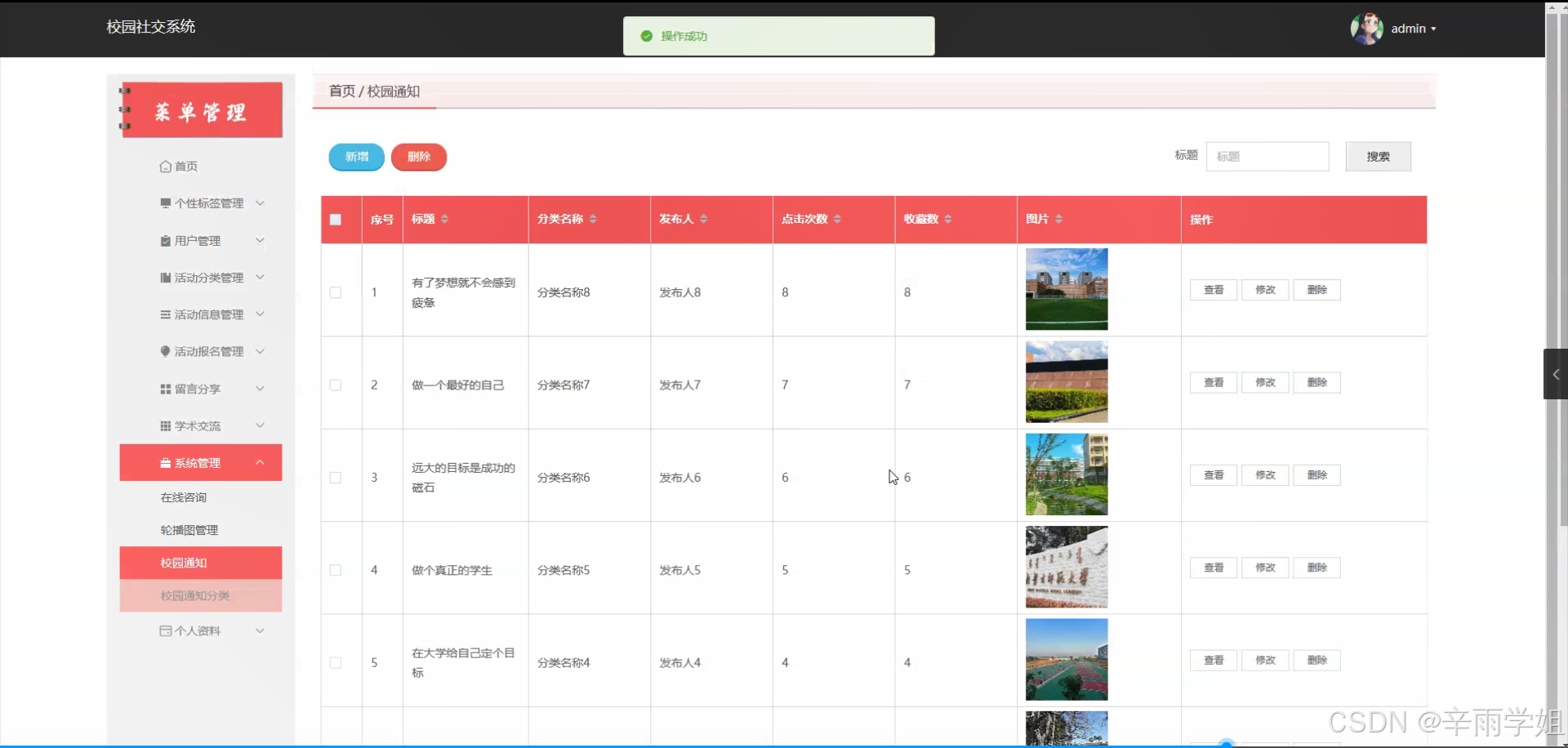Click the 用户管理 clipboard icon
This screenshot has width=1568, height=748.
[x=166, y=241]
